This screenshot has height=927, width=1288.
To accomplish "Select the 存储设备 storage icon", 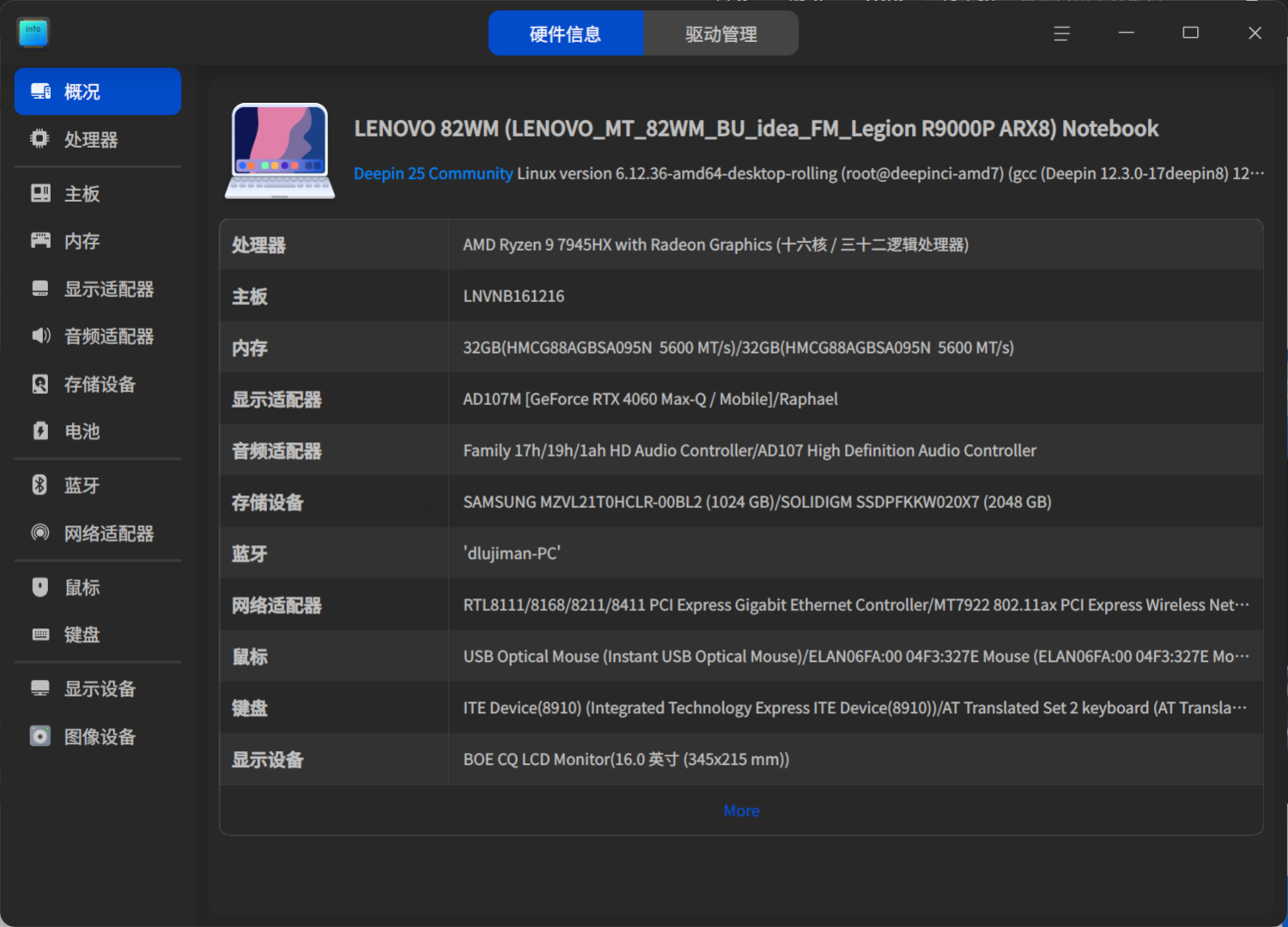I will click(40, 384).
